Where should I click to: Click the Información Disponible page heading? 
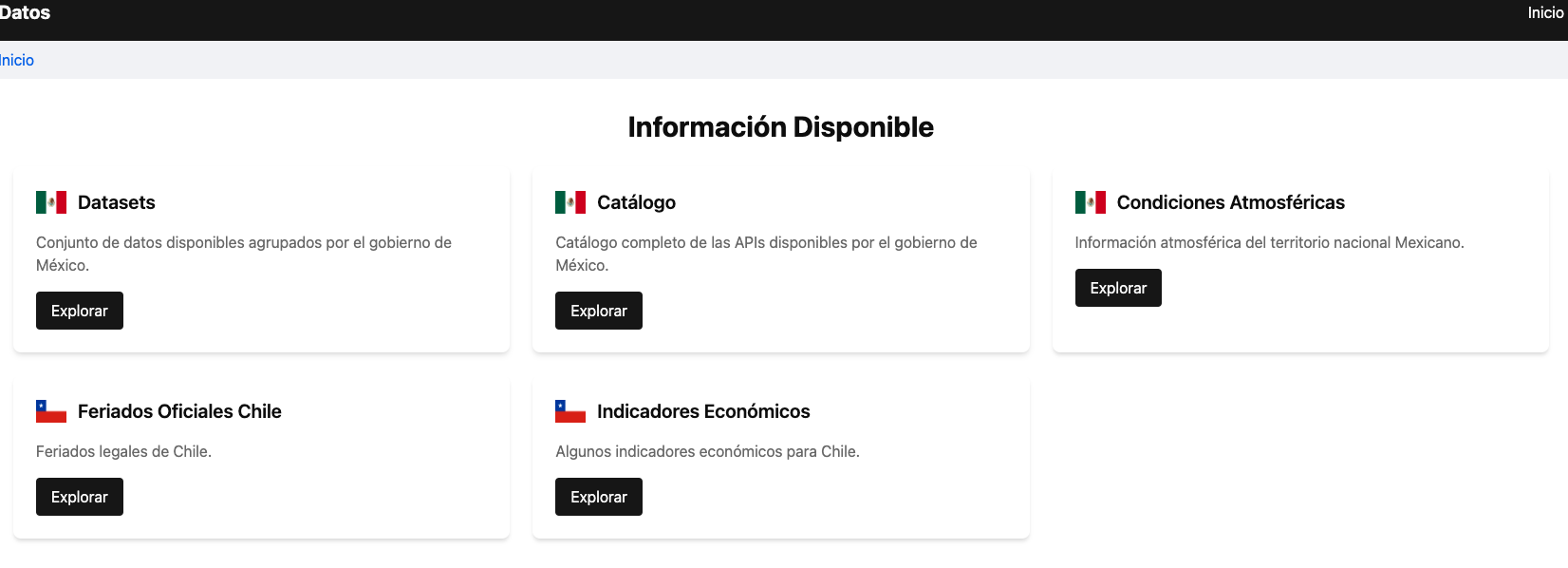(780, 127)
